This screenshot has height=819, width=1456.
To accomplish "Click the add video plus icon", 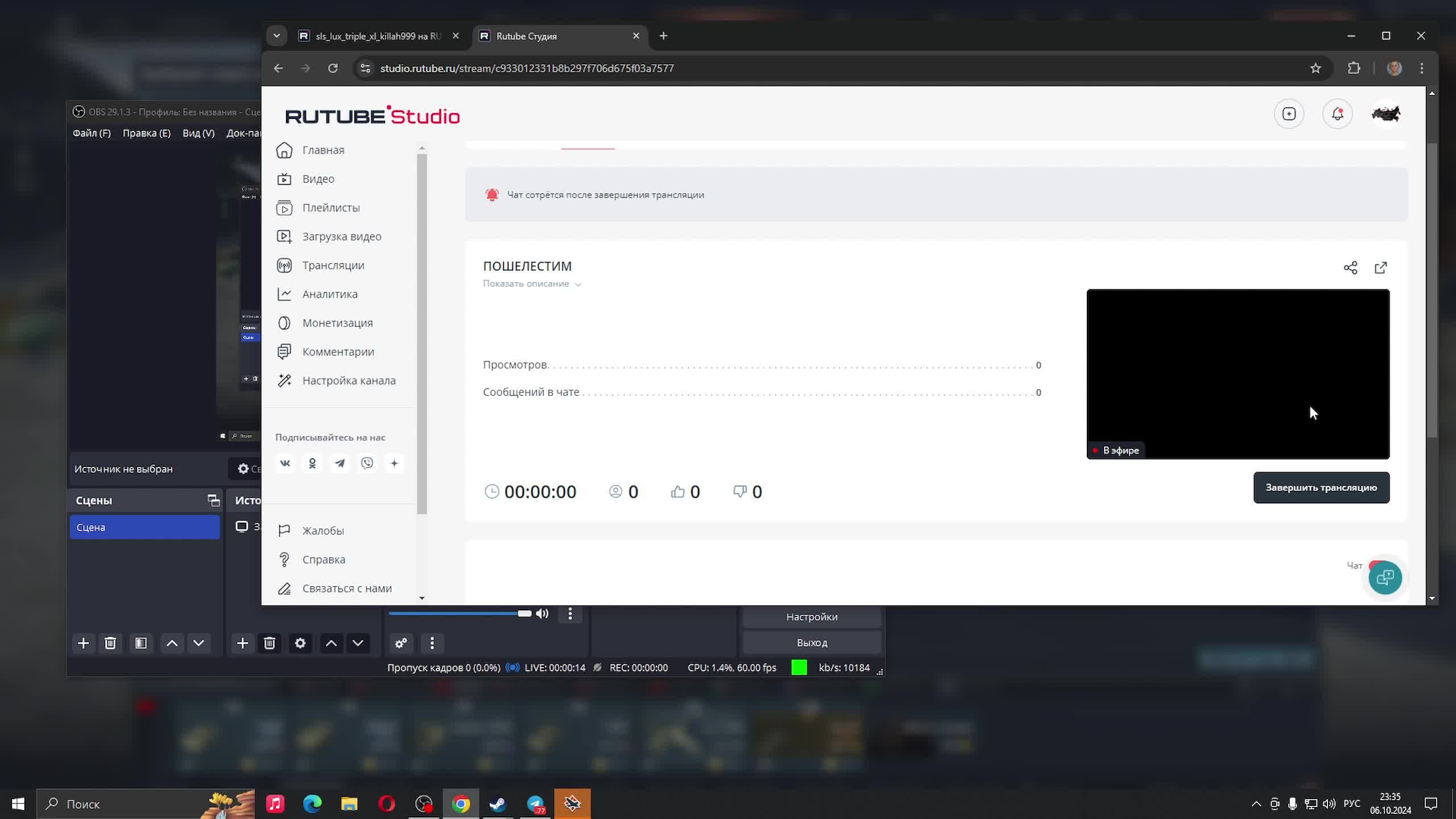I will (1289, 114).
